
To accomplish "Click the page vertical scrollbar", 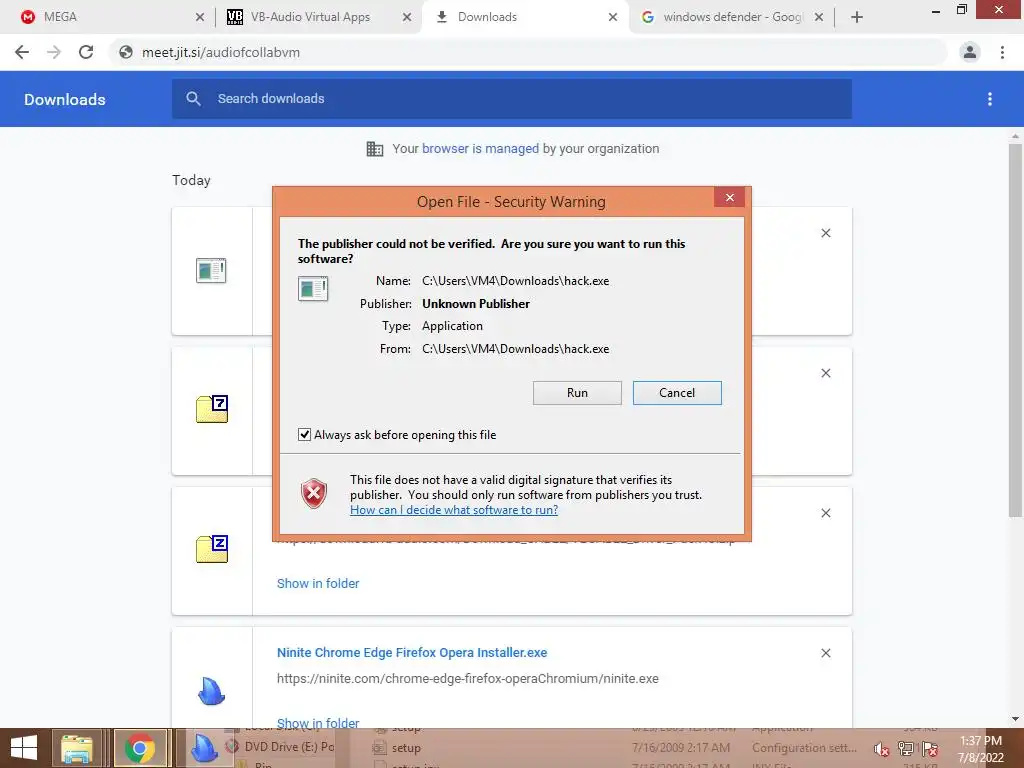I will (x=1015, y=330).
